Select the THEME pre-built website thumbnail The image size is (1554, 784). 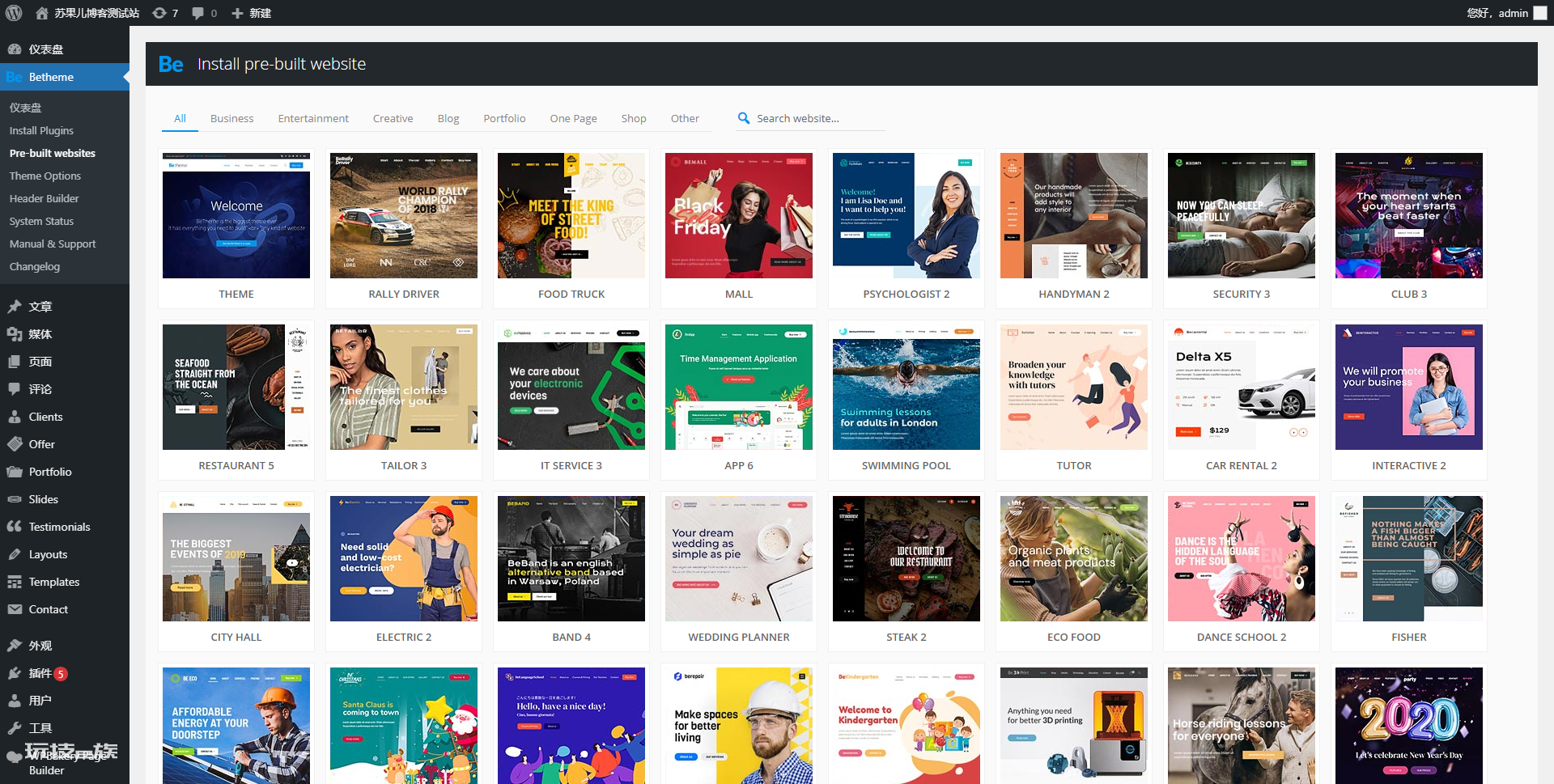(x=236, y=215)
